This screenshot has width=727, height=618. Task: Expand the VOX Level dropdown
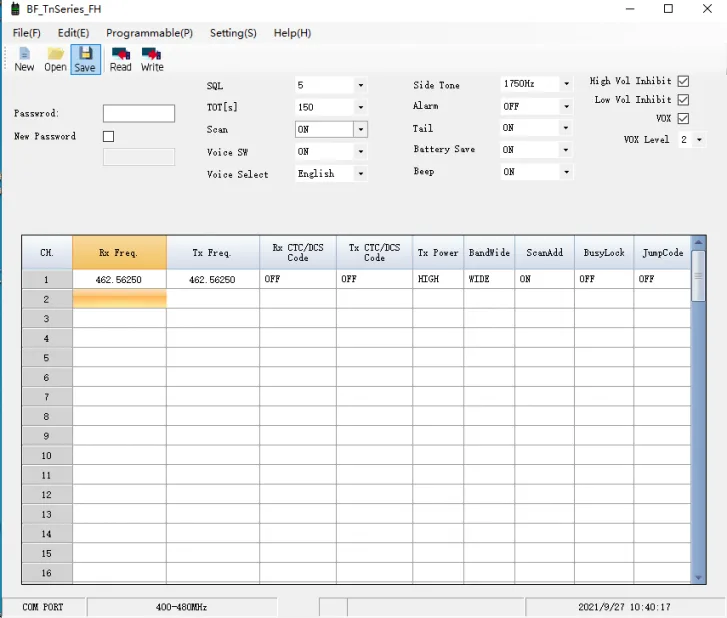click(698, 140)
